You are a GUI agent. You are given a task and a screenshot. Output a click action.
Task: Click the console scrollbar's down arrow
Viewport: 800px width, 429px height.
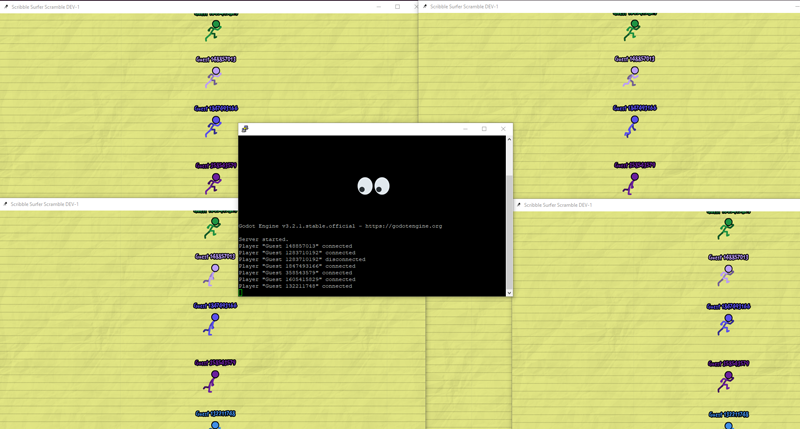(509, 292)
